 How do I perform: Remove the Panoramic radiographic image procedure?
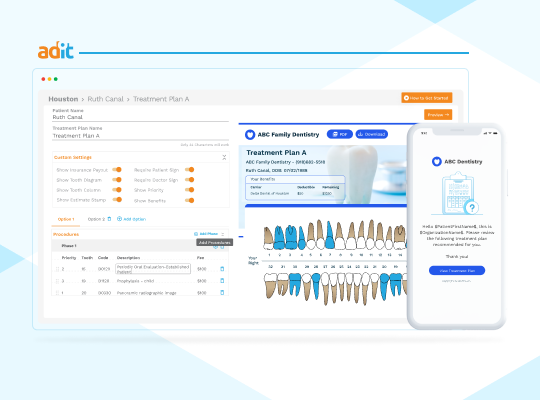click(222, 293)
